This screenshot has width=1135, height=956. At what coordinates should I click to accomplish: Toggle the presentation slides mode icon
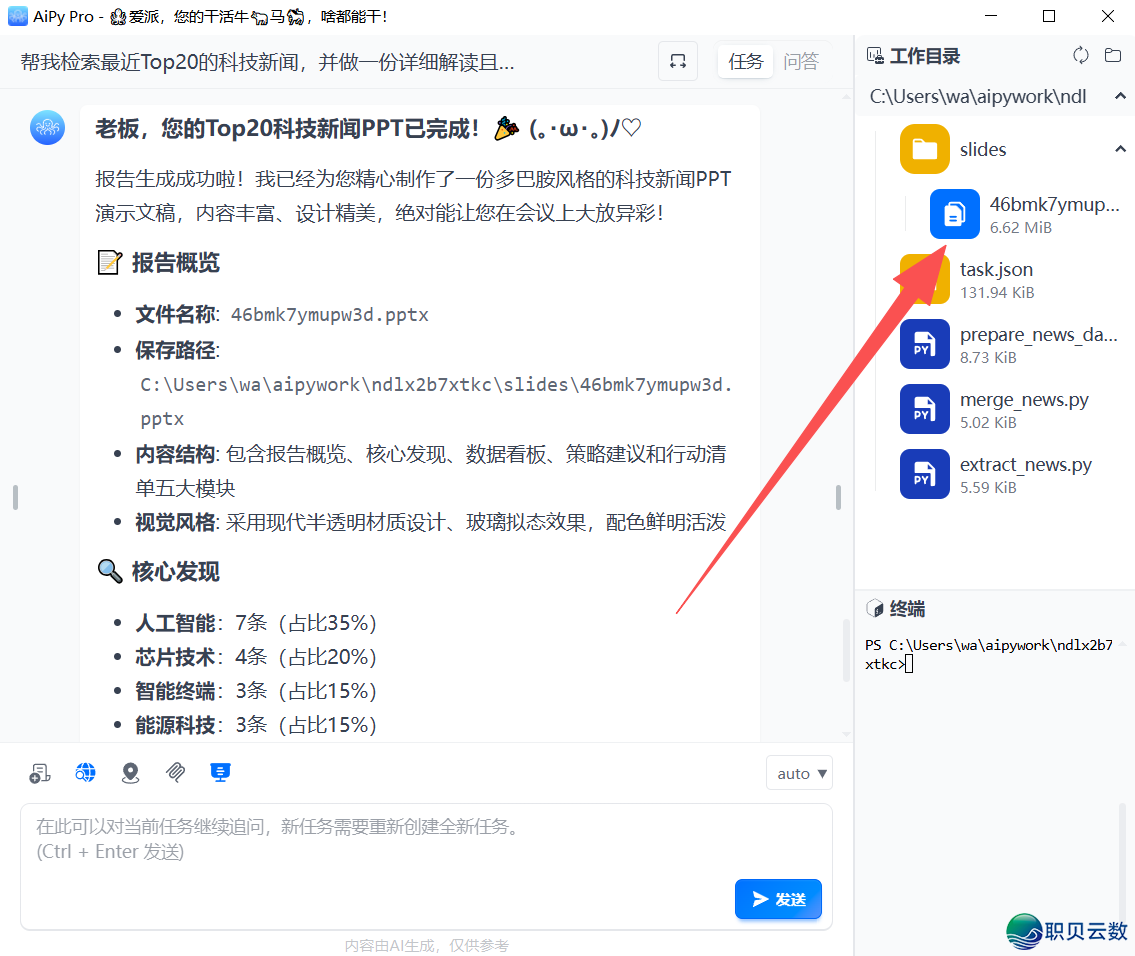coord(220,772)
